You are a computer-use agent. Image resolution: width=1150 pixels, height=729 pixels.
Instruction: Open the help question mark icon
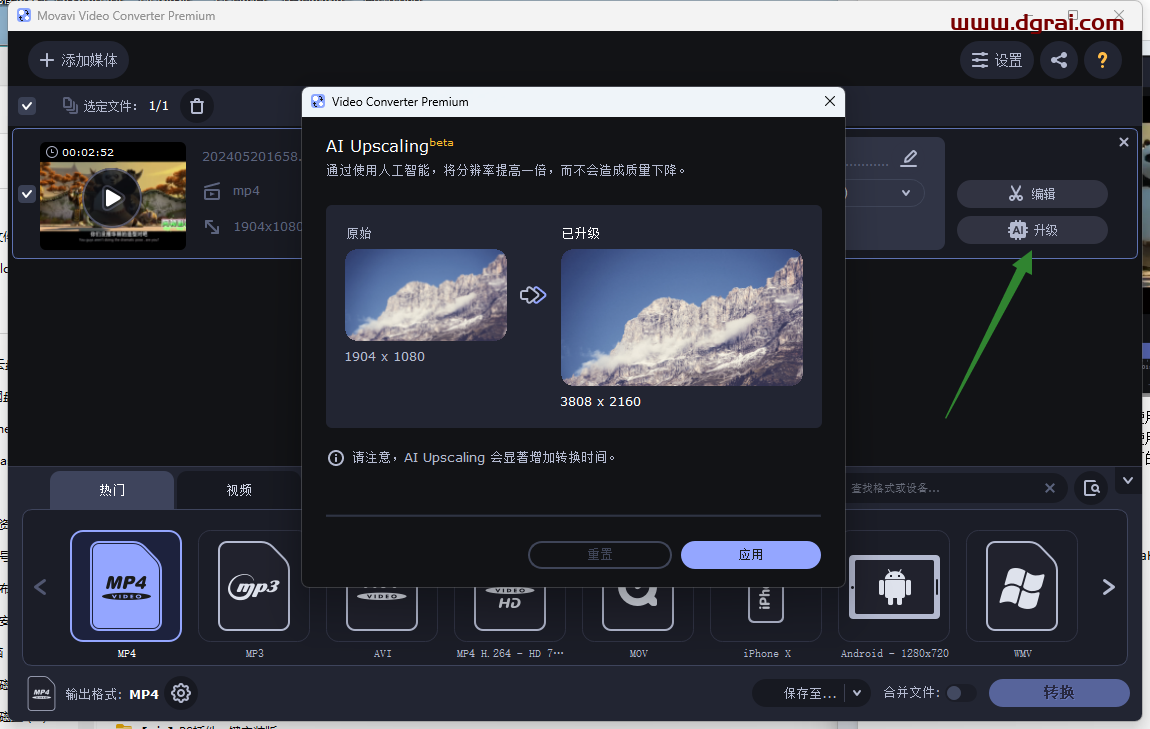(1102, 60)
